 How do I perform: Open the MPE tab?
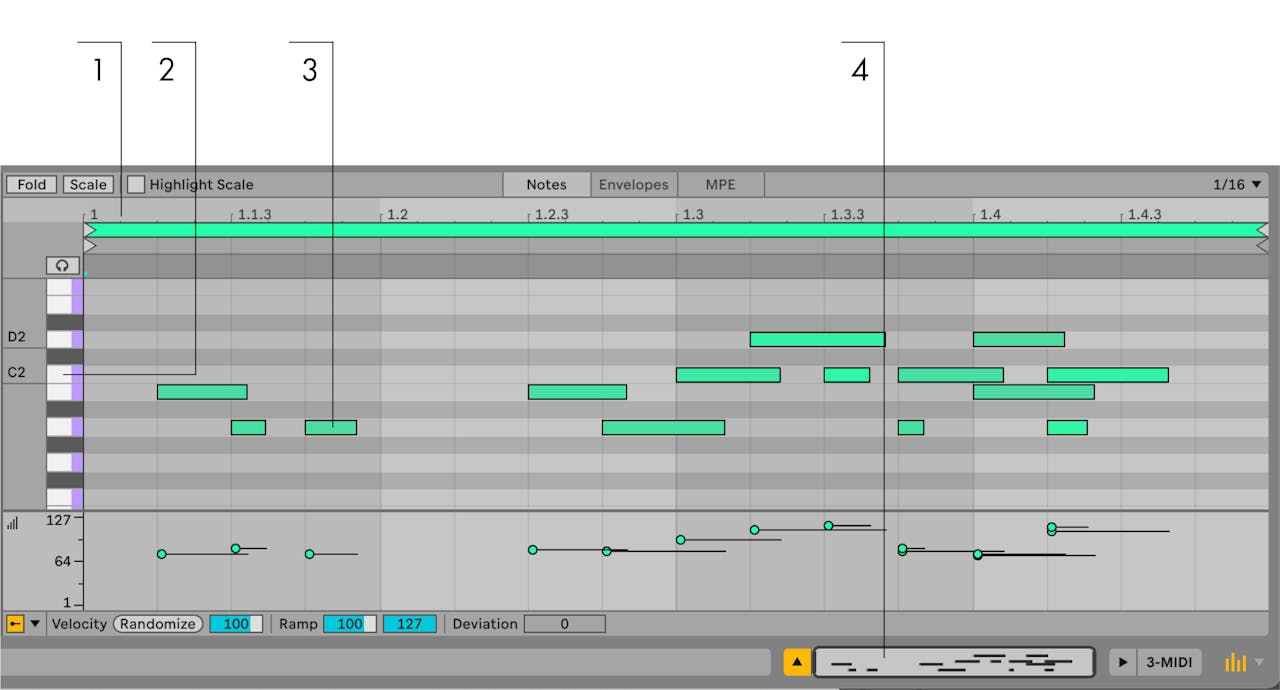(x=722, y=184)
